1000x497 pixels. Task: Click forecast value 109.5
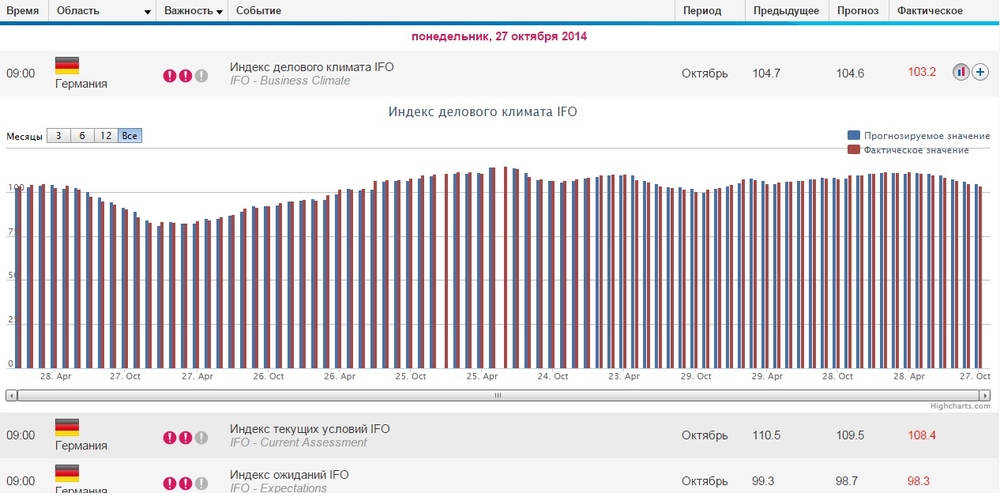[x=850, y=435]
